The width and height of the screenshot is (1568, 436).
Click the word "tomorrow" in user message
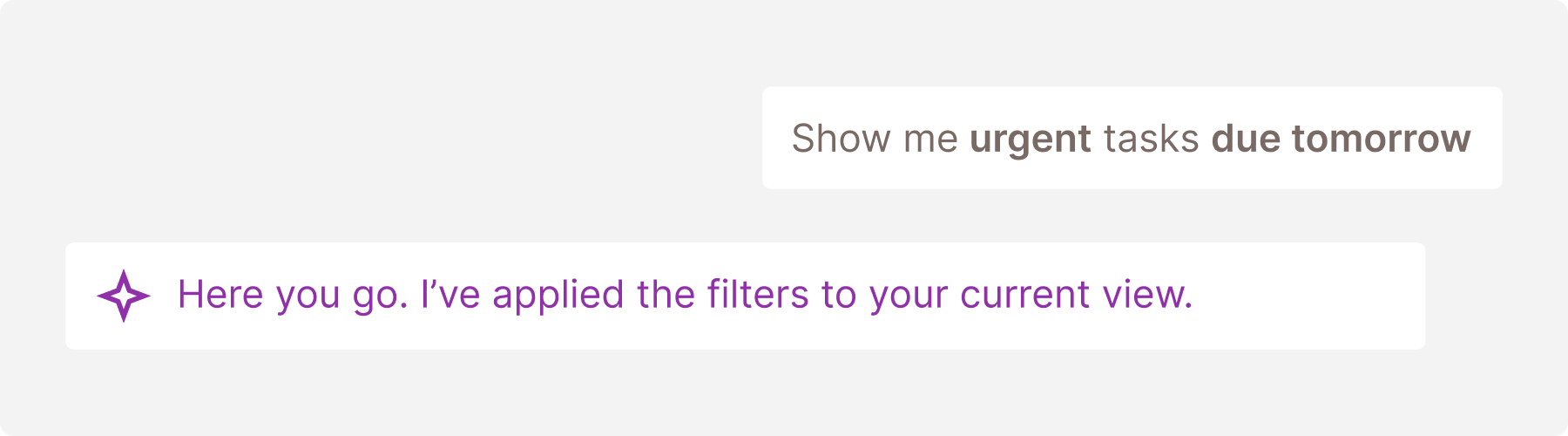[x=1381, y=139]
